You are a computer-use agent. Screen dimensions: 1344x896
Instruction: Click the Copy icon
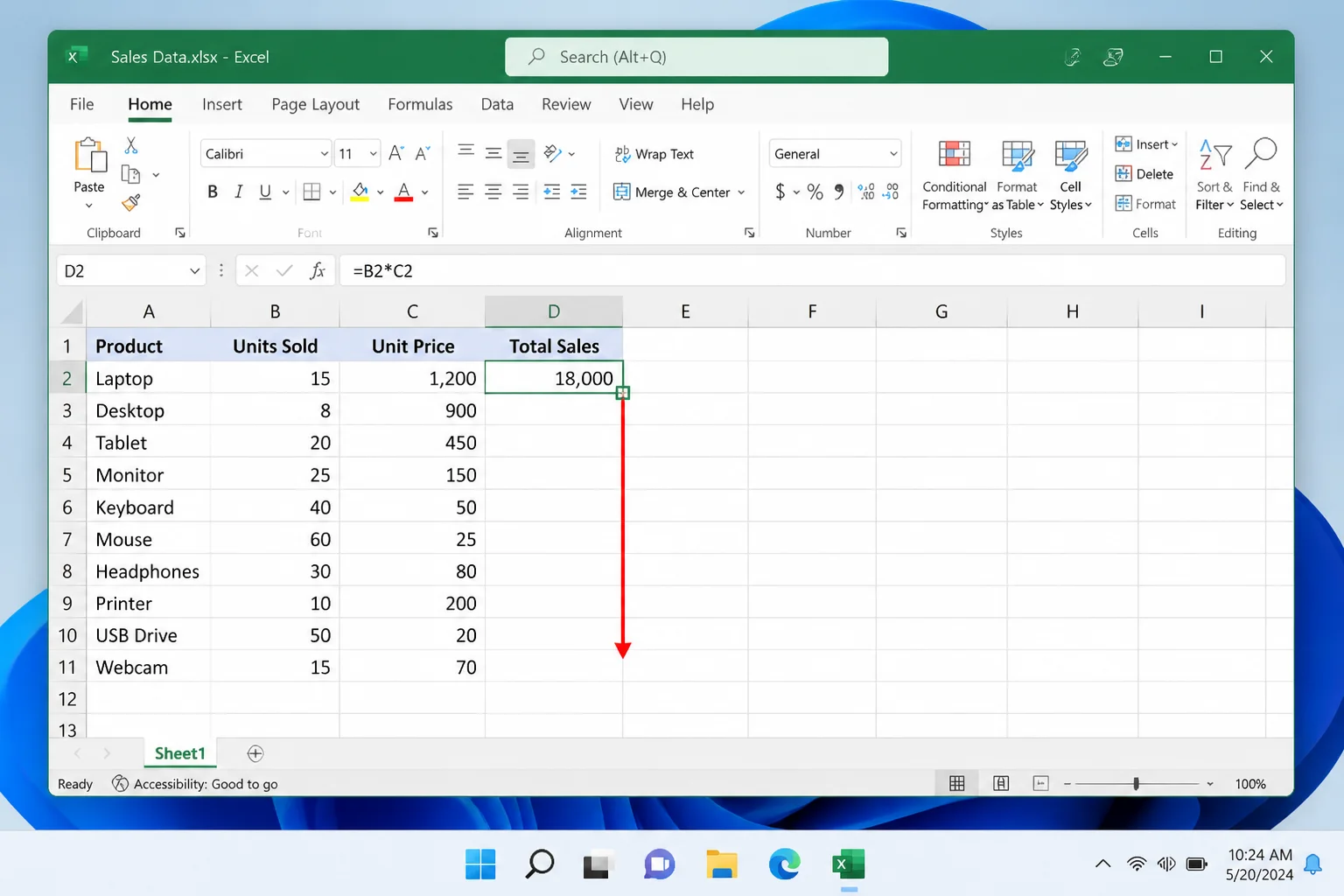click(130, 174)
